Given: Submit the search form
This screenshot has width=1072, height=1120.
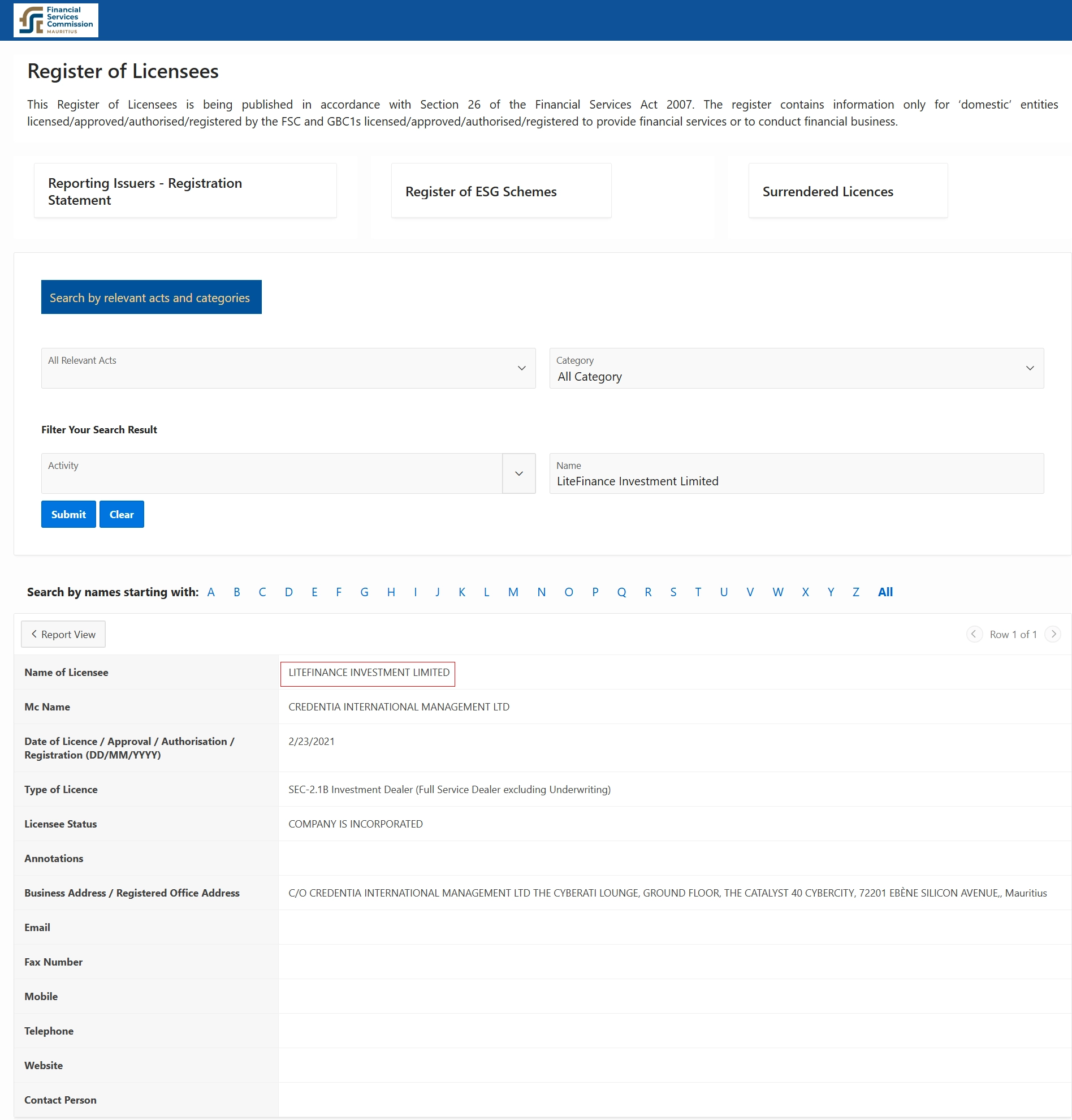Looking at the screenshot, I should 68,514.
